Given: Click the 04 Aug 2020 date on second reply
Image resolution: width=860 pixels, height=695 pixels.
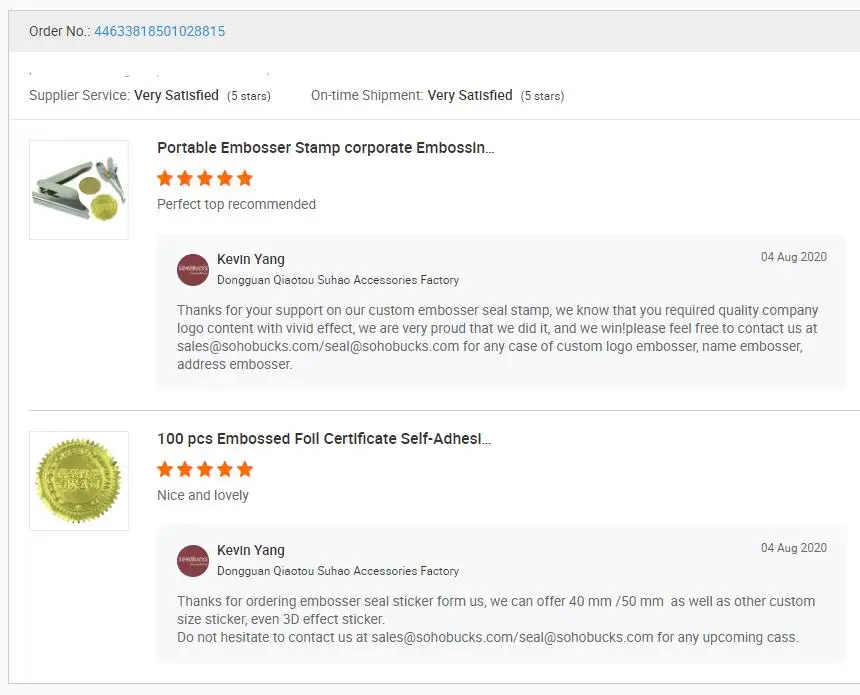Looking at the screenshot, I should 794,548.
